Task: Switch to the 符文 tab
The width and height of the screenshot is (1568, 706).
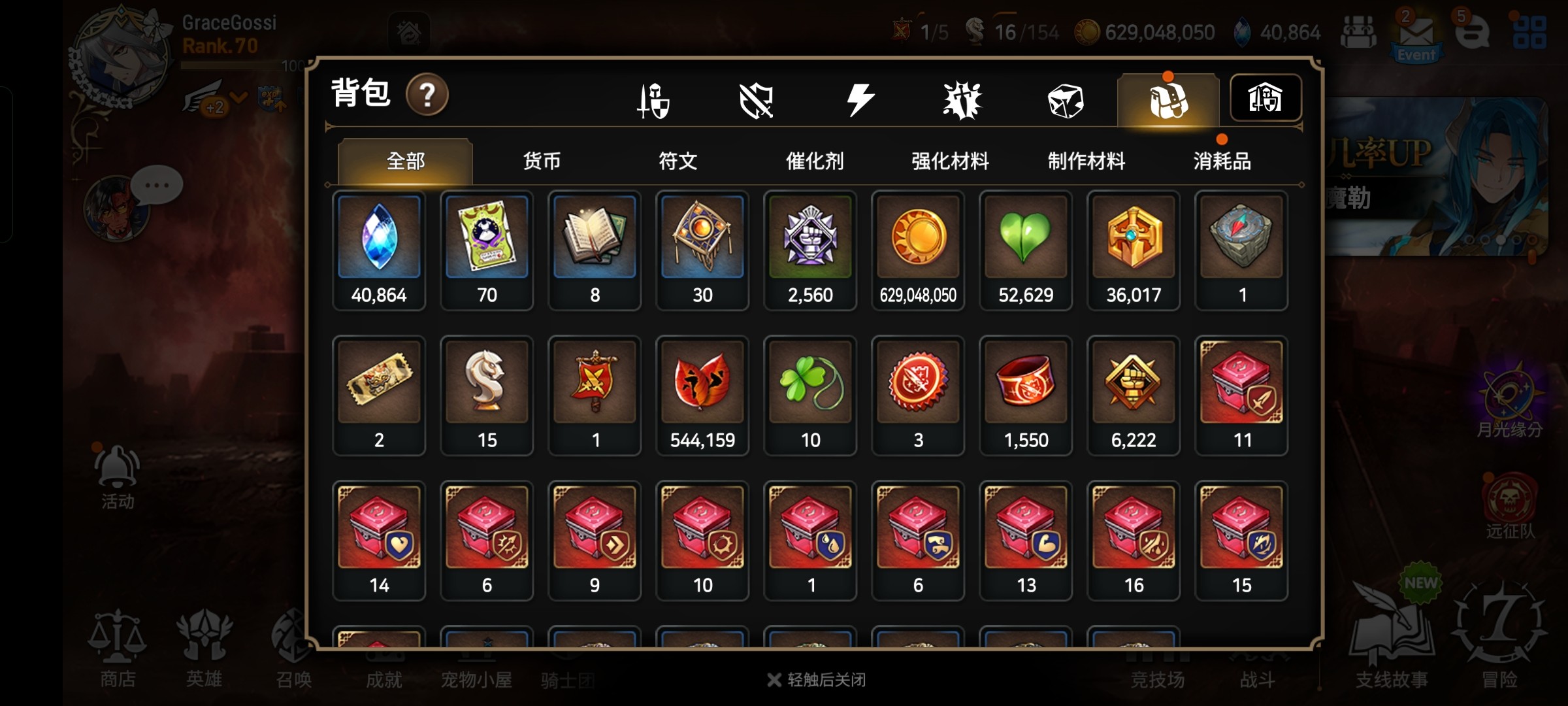Action: 678,161
